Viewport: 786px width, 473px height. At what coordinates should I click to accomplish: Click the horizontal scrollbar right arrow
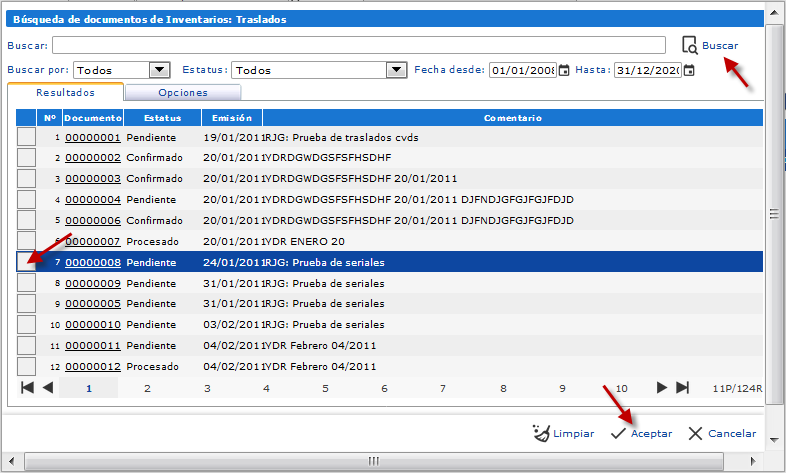[x=752, y=461]
